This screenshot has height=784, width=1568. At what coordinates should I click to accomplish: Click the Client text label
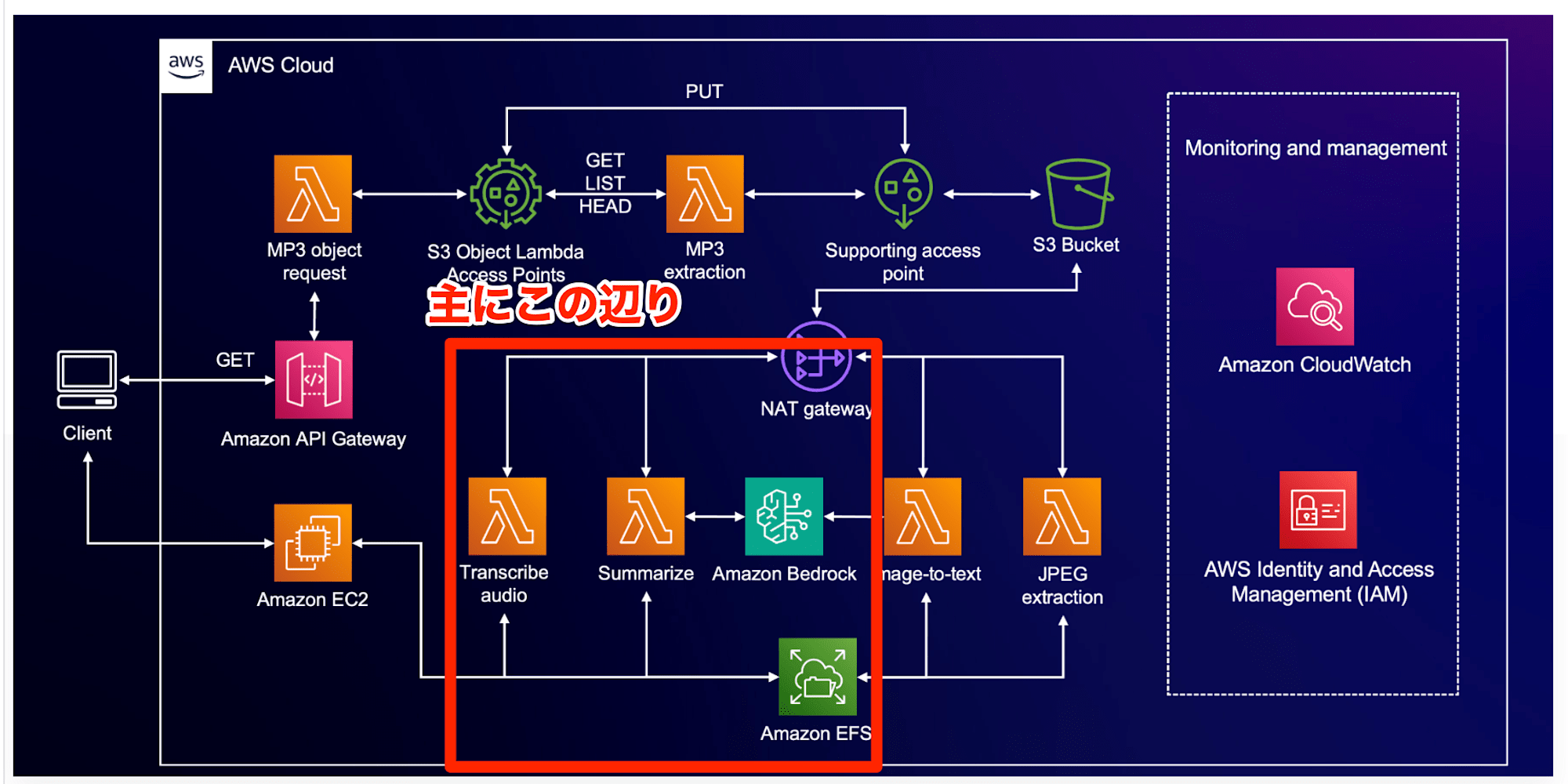tap(87, 433)
